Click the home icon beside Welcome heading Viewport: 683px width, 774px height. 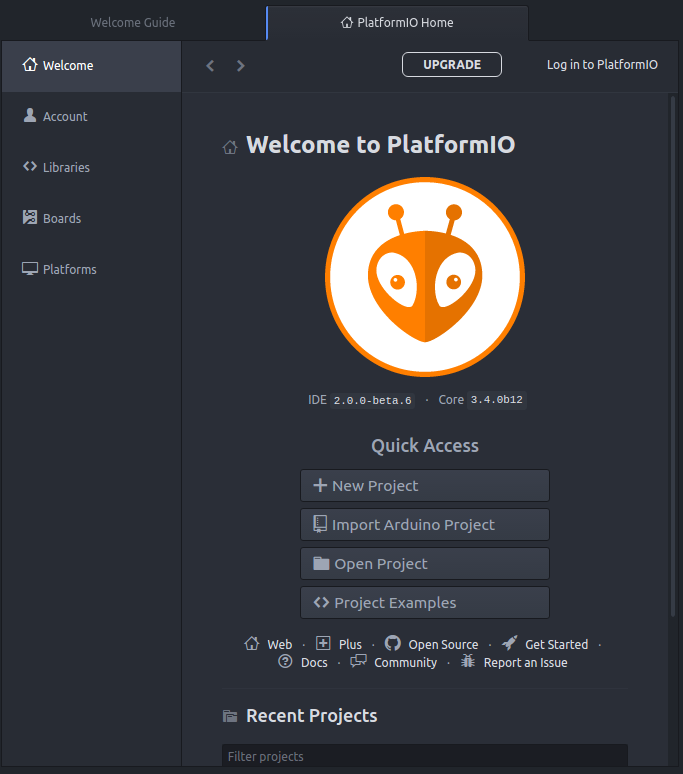(230, 147)
